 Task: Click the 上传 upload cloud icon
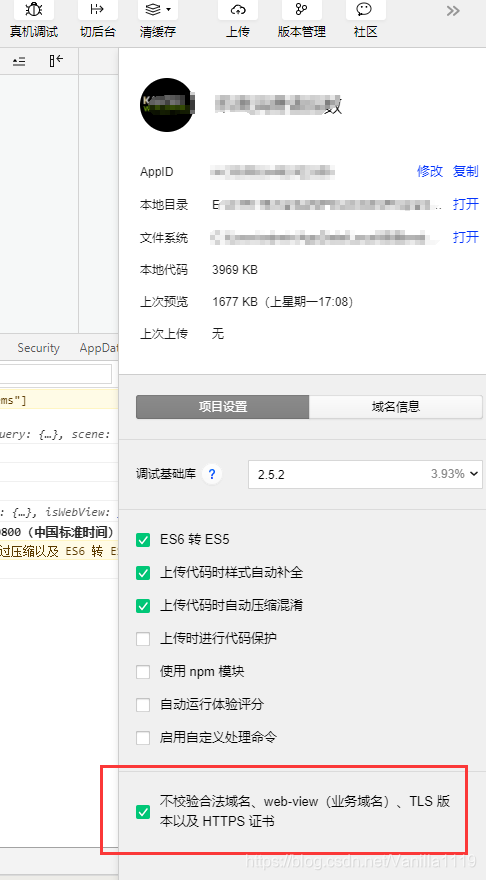[x=238, y=10]
